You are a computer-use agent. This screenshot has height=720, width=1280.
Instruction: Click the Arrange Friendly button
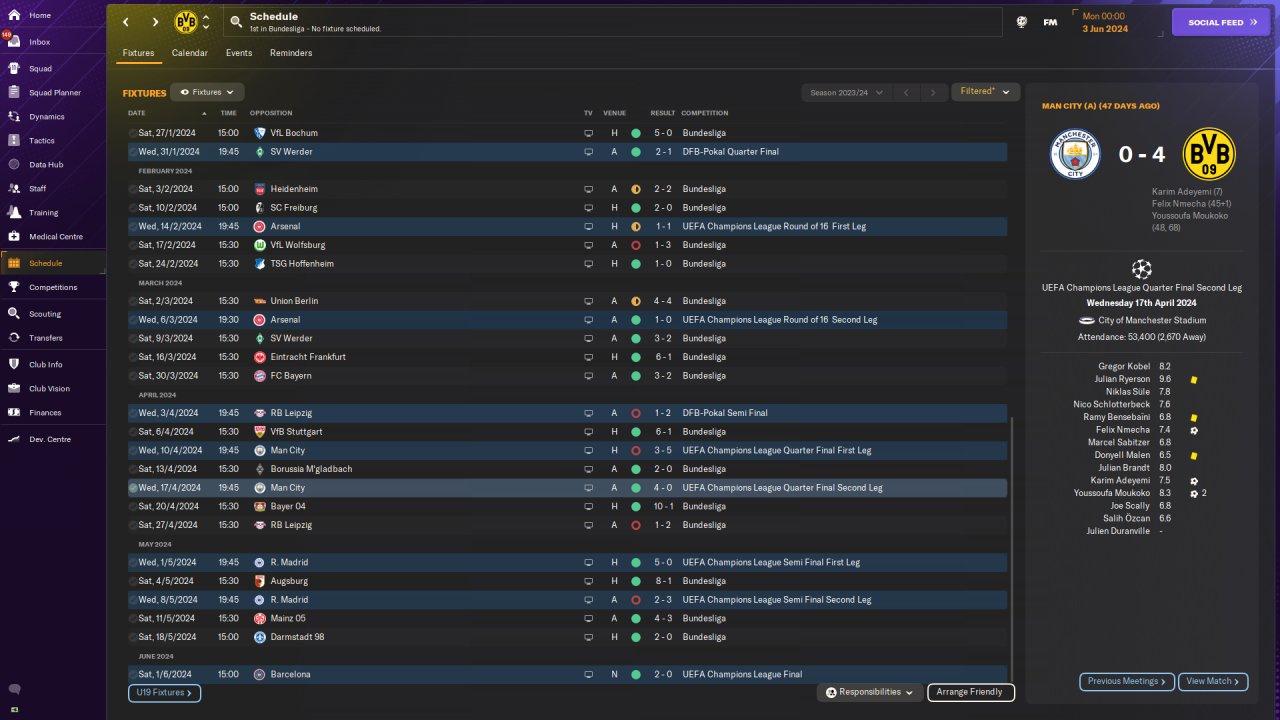(971, 692)
